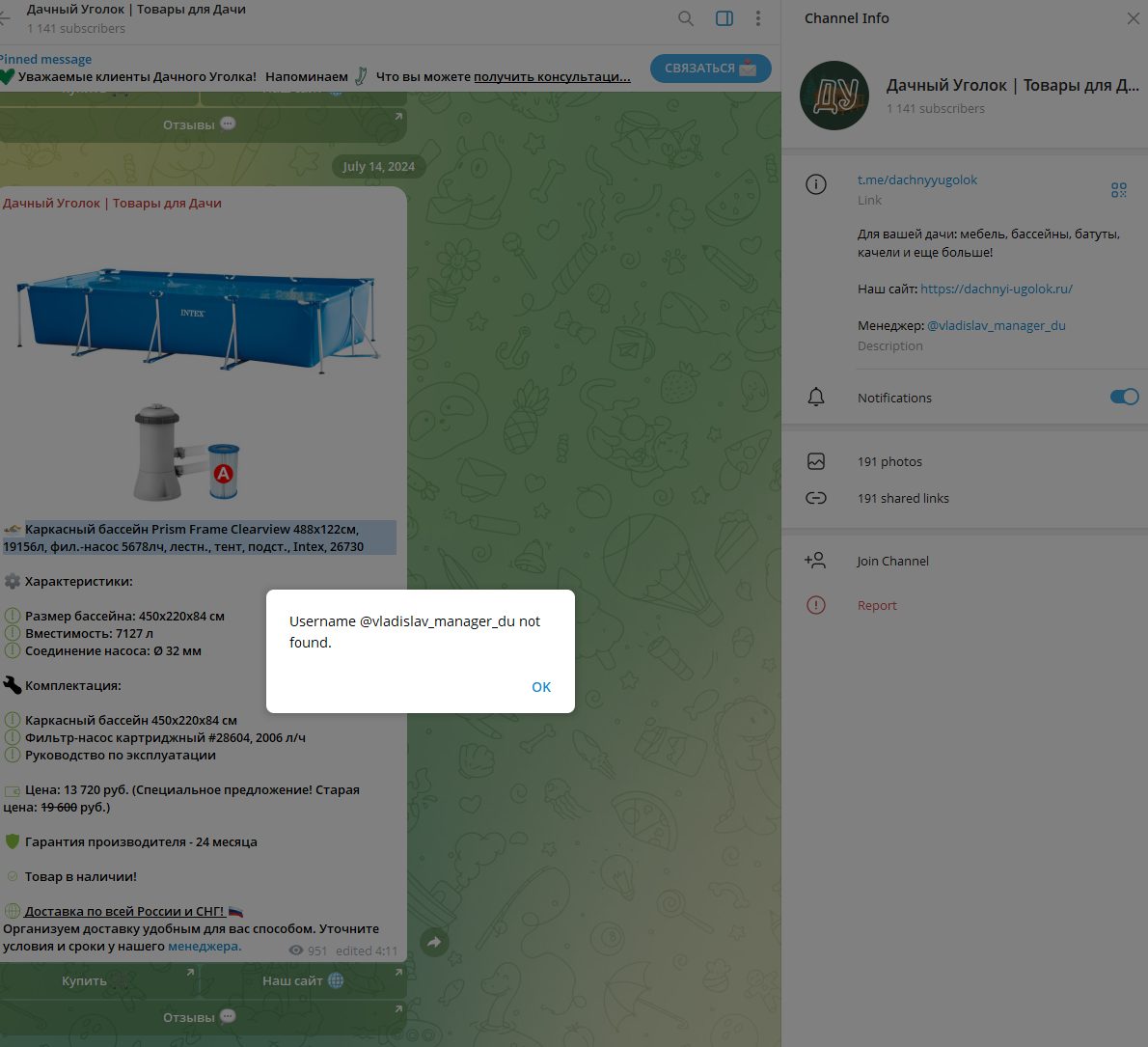Go back using the header arrow

pyautogui.click(x=5, y=18)
